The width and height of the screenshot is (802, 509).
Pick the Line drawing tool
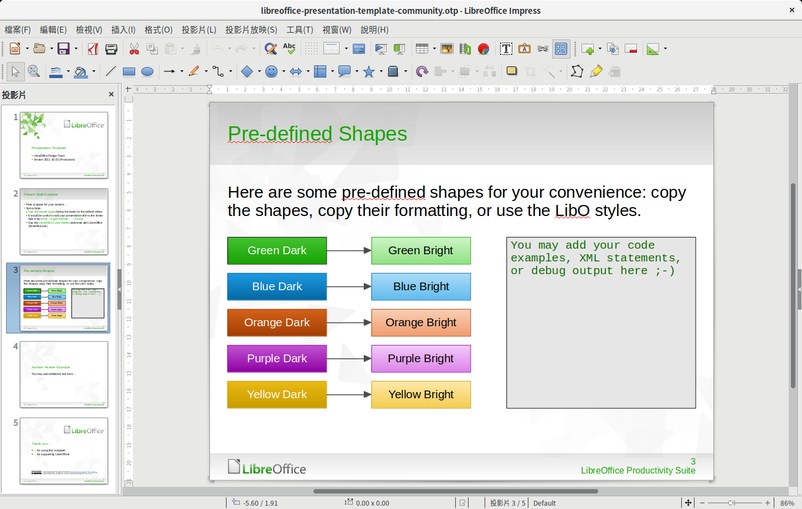click(x=110, y=72)
